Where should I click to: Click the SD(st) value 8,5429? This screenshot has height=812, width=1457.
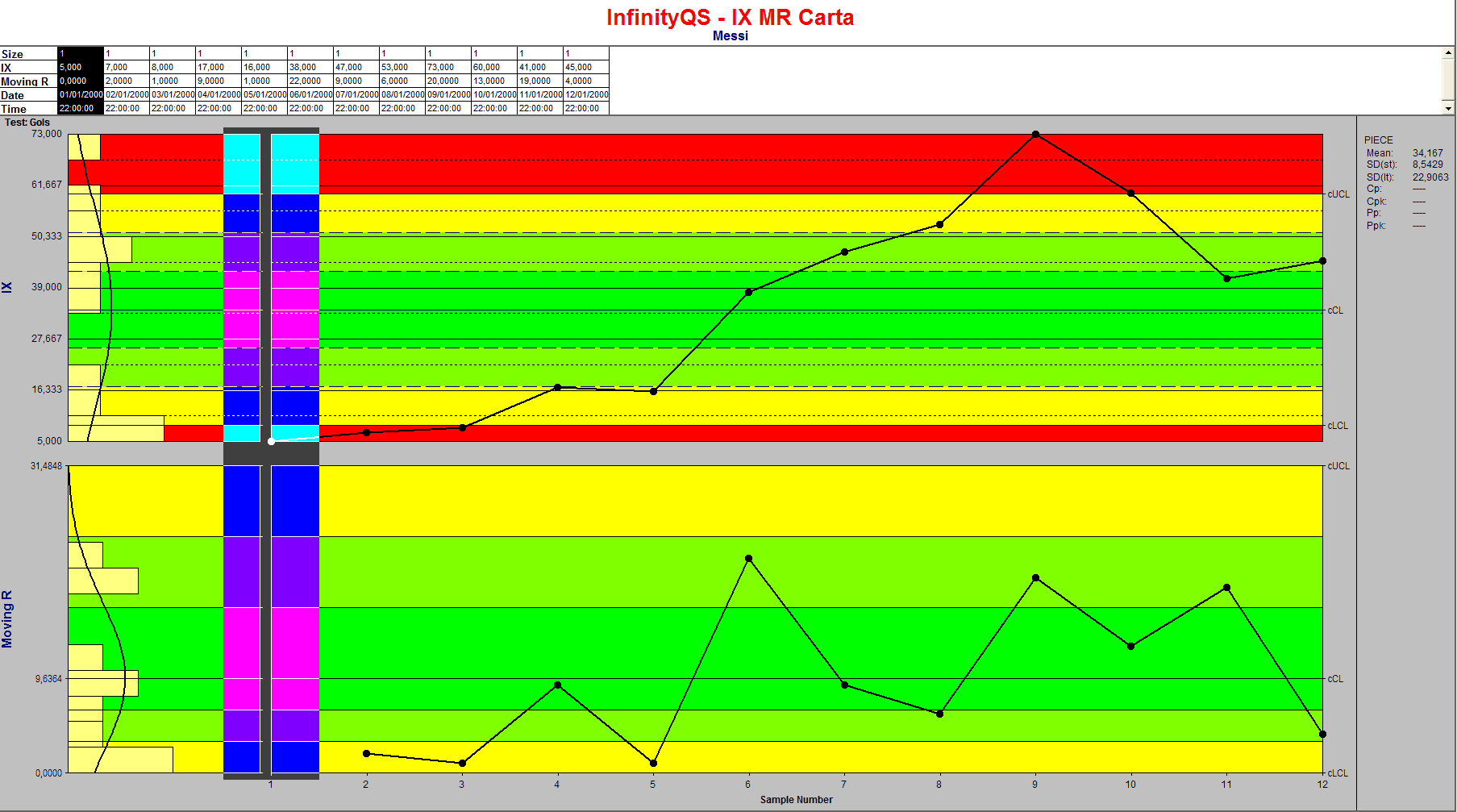click(x=1427, y=164)
